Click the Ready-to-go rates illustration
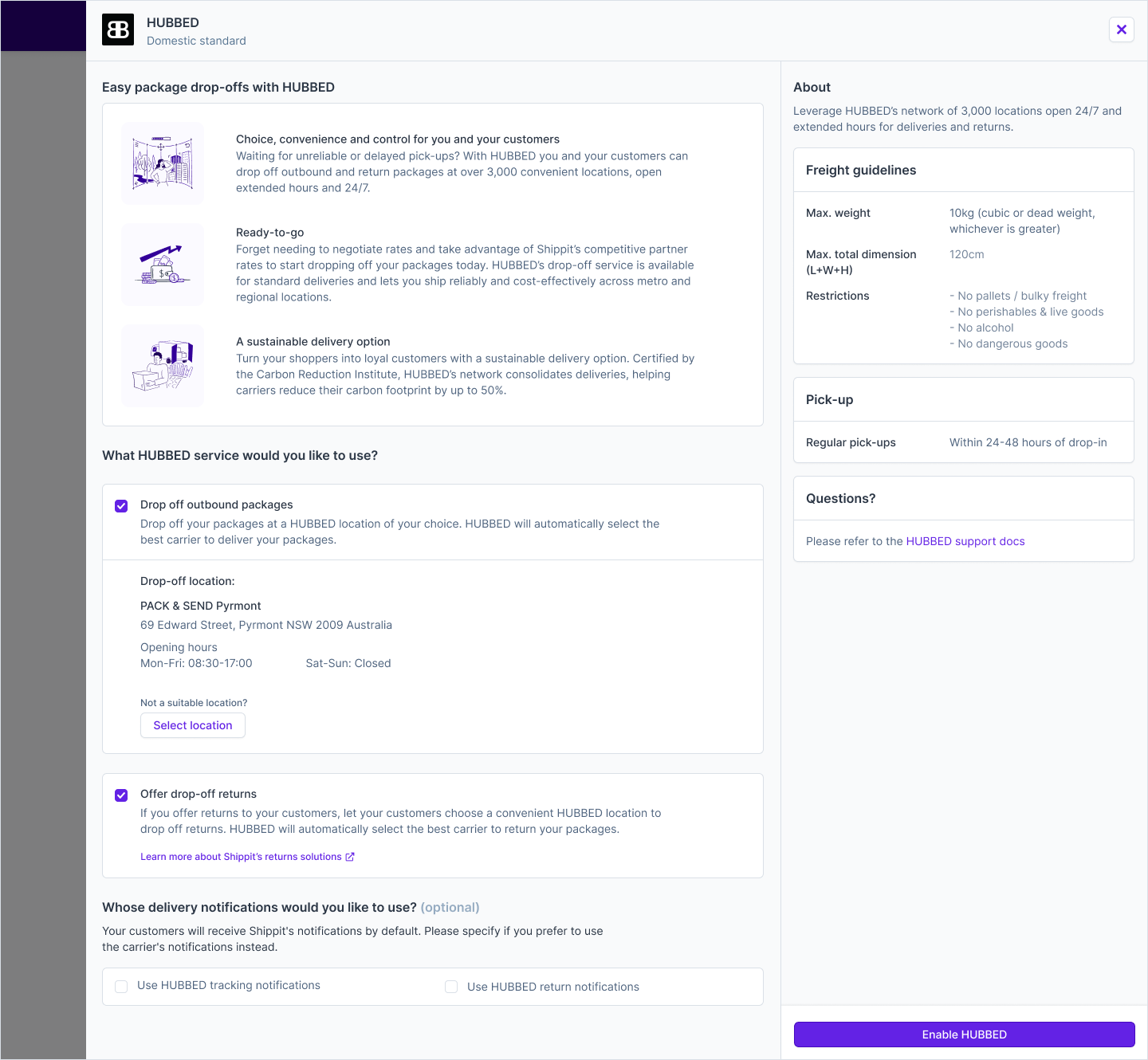The height and width of the screenshot is (1060, 1148). 163,265
